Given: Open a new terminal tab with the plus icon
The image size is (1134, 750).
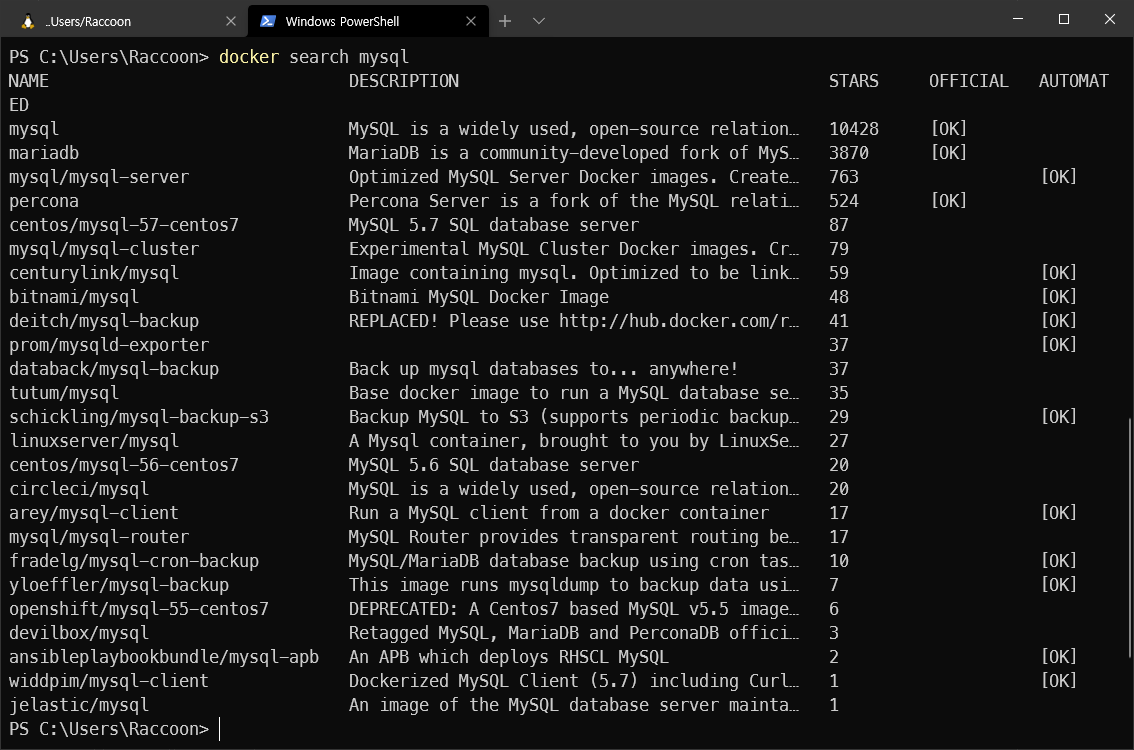Looking at the screenshot, I should click(x=505, y=20).
